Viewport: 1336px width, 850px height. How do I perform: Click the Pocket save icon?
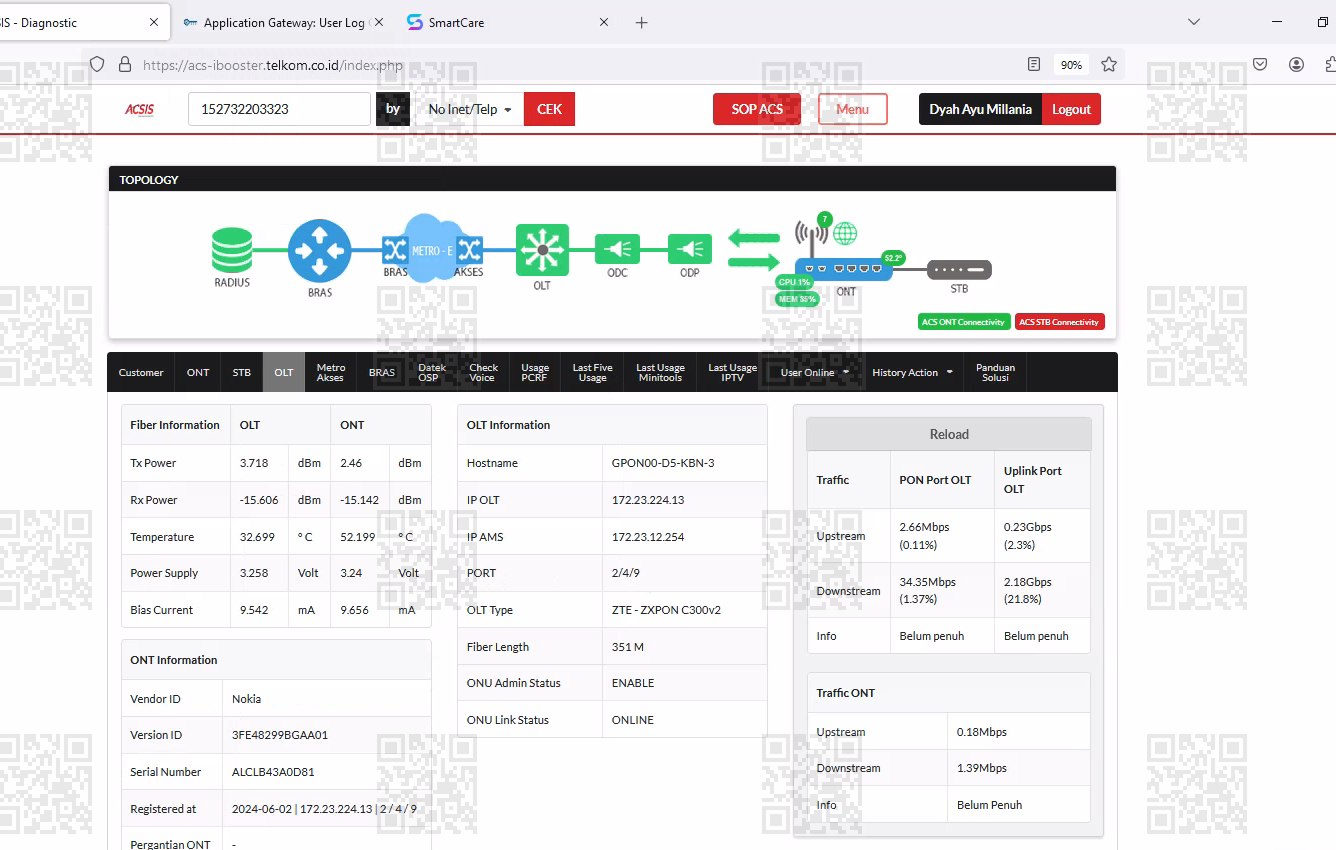point(1260,64)
